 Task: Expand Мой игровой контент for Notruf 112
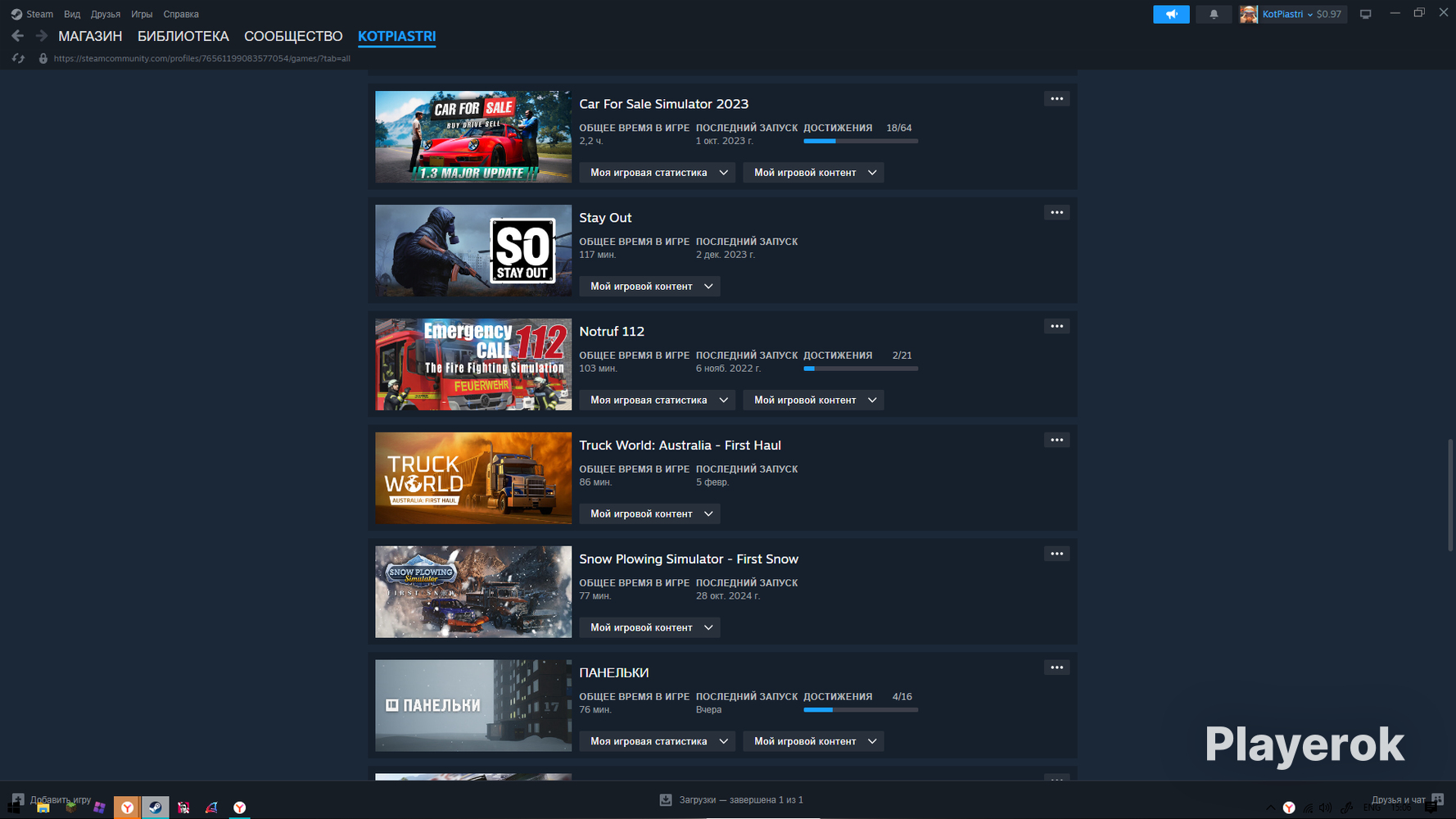tap(813, 400)
